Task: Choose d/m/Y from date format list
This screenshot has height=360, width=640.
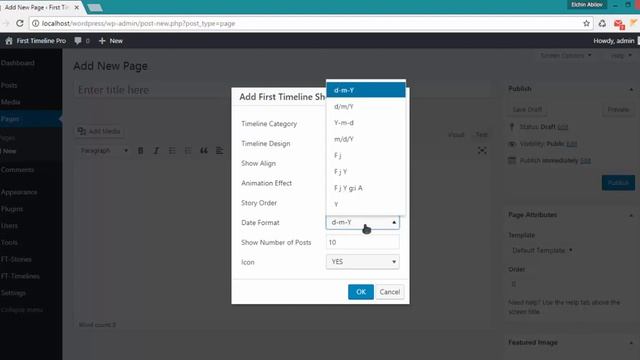Action: [366, 107]
